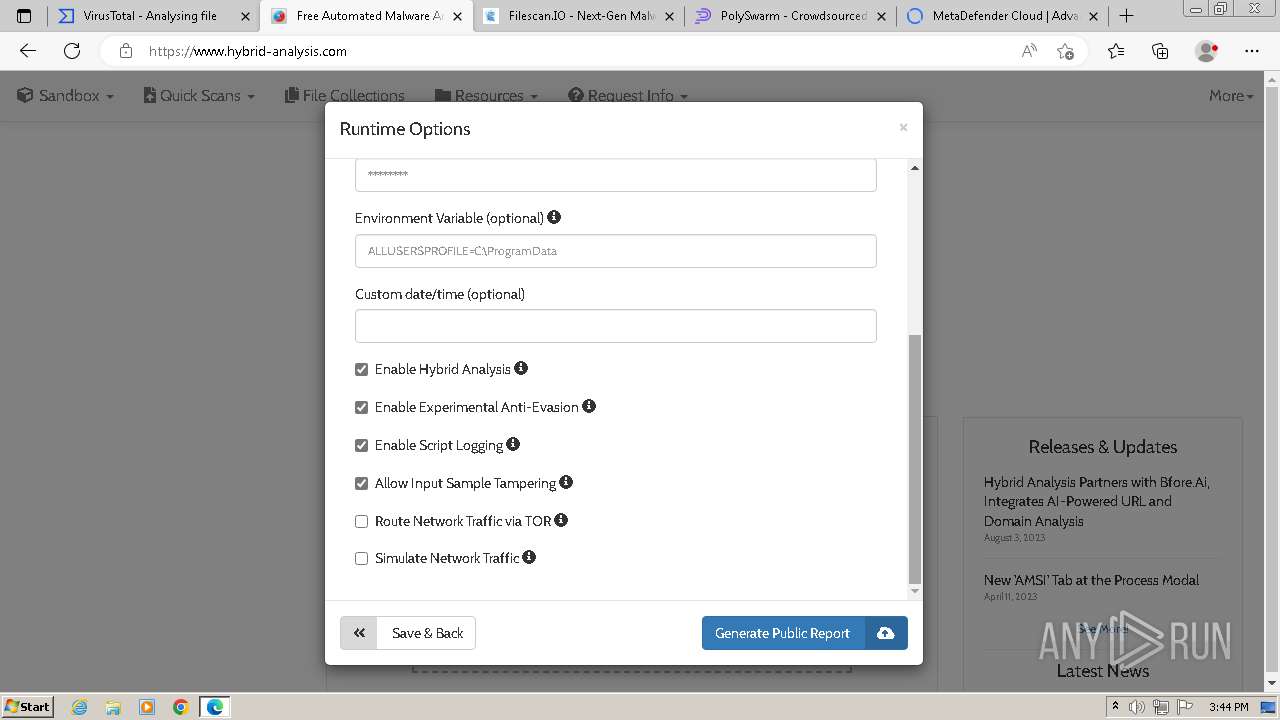Click info icon beside Enable Script Logging
This screenshot has height=720, width=1280.
(x=513, y=444)
